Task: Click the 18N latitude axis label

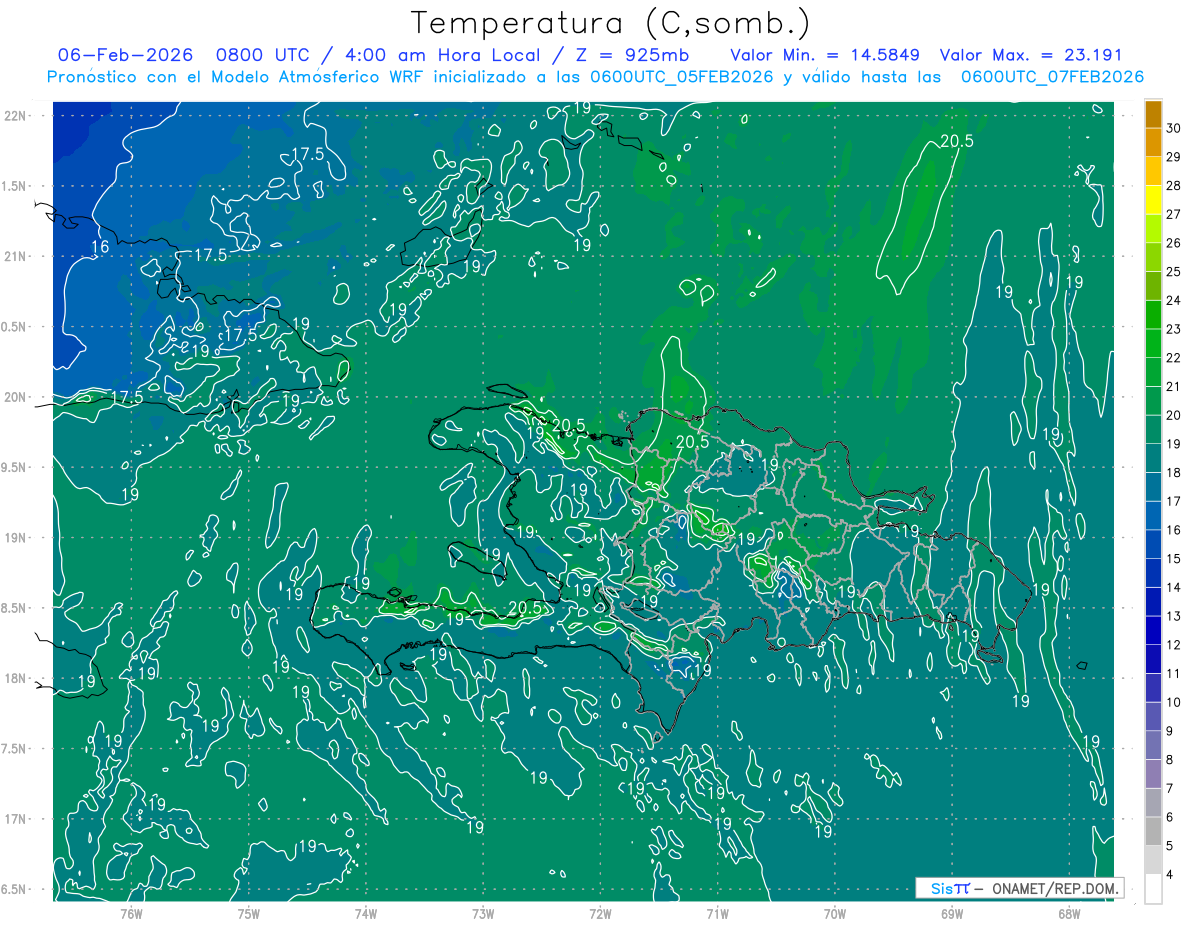Action: 17,678
